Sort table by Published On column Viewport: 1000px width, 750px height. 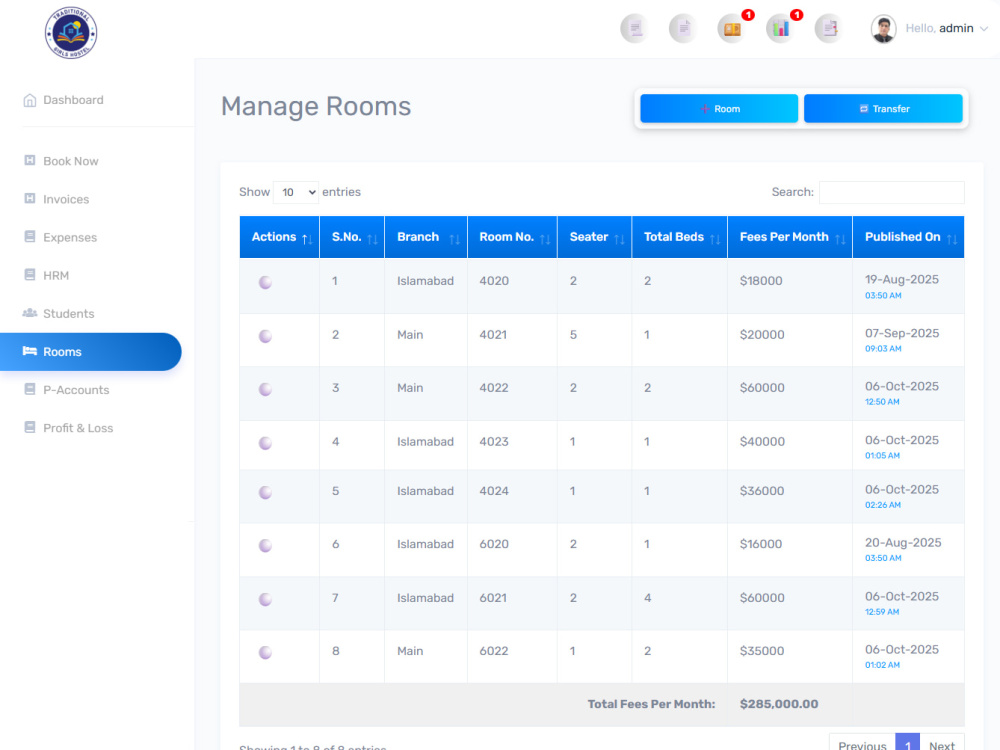(x=909, y=237)
